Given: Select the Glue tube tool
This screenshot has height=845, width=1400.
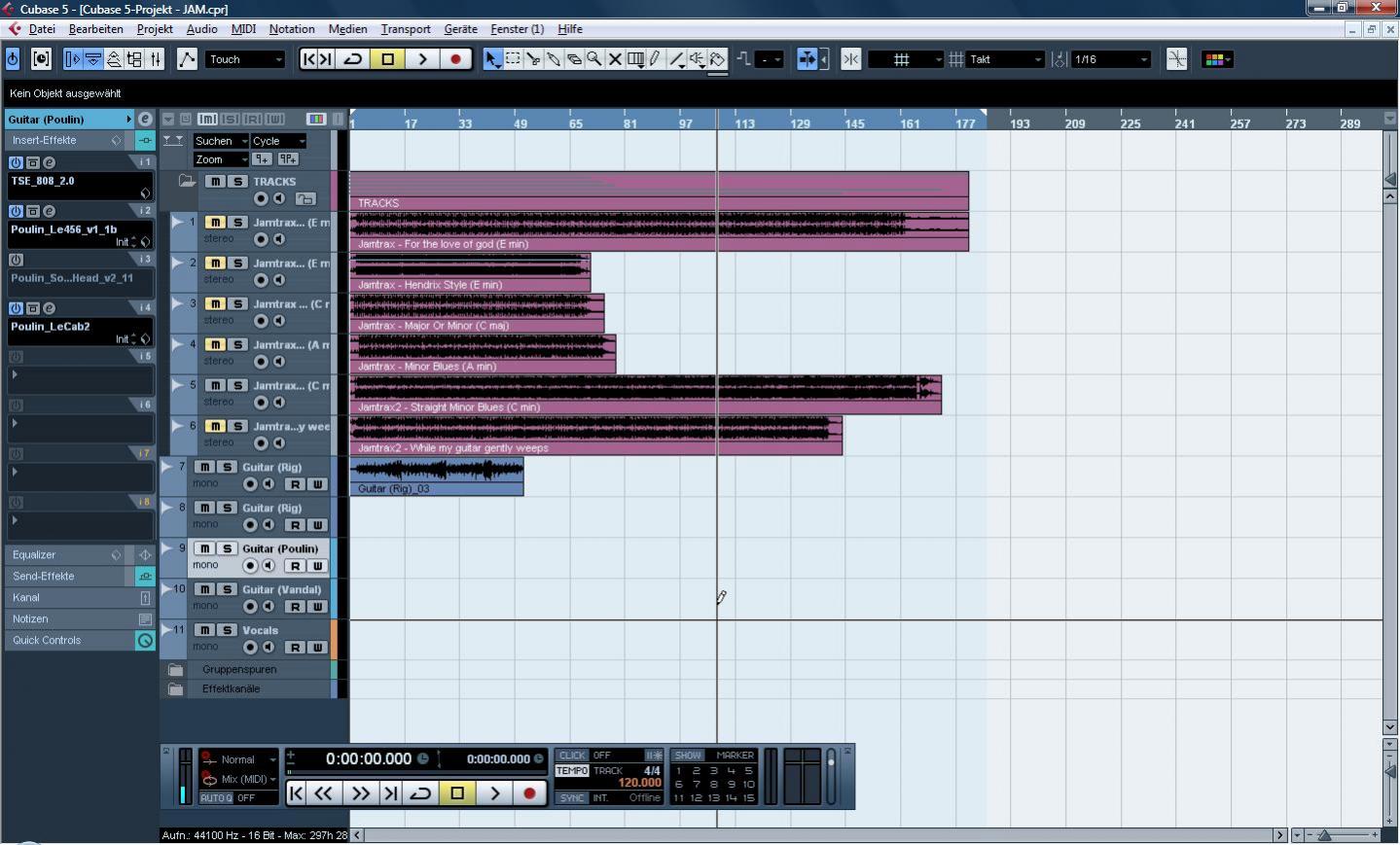Looking at the screenshot, I should [554, 59].
